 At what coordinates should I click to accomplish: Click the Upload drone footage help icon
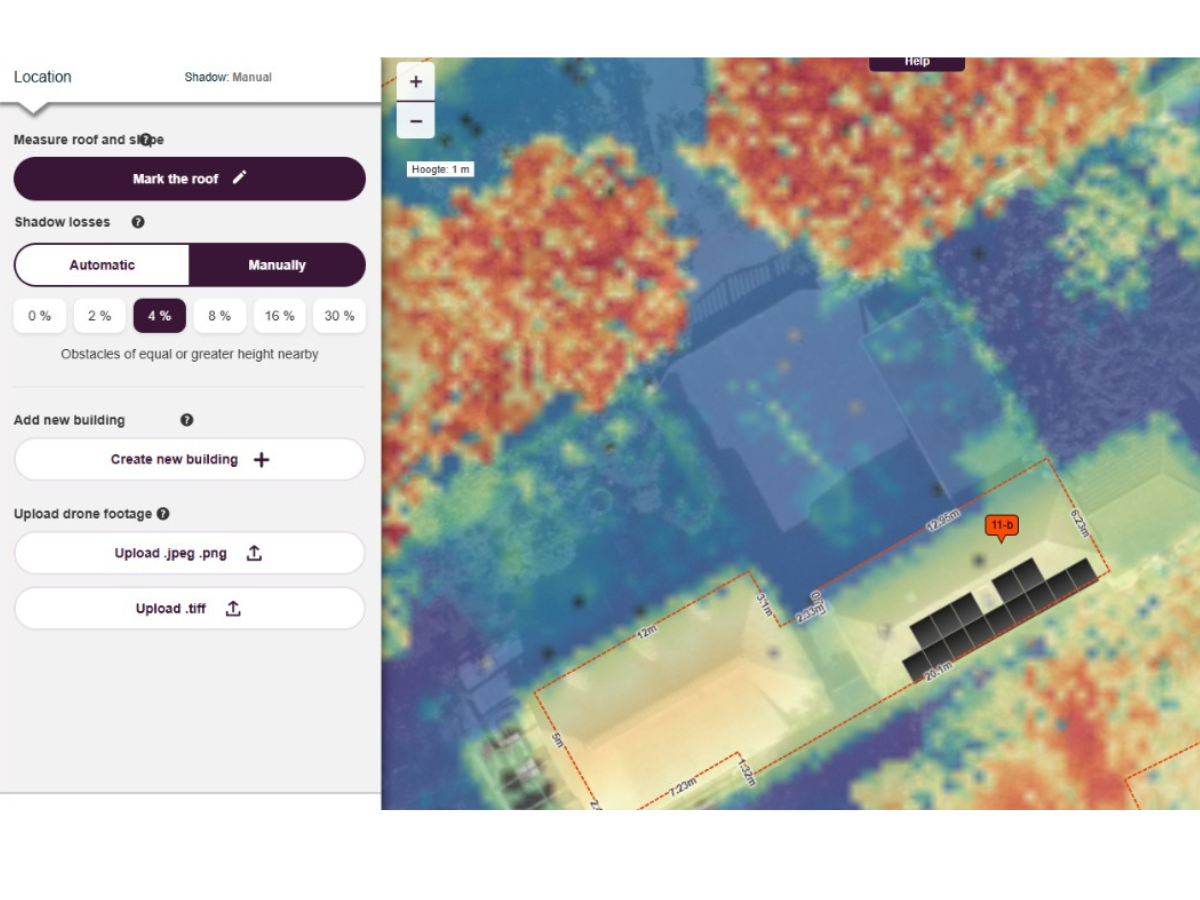163,514
